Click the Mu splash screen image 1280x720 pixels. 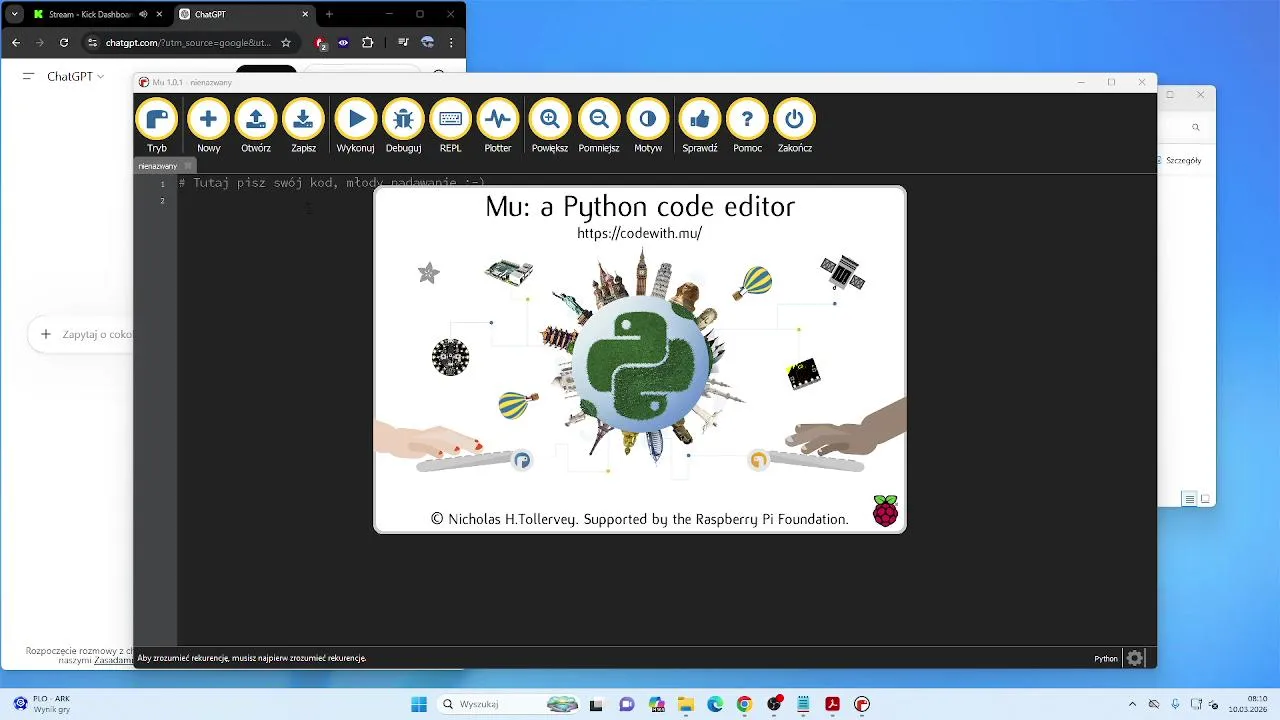640,359
